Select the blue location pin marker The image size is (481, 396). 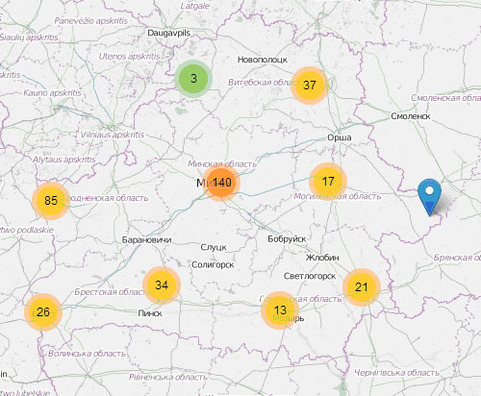coord(430,197)
